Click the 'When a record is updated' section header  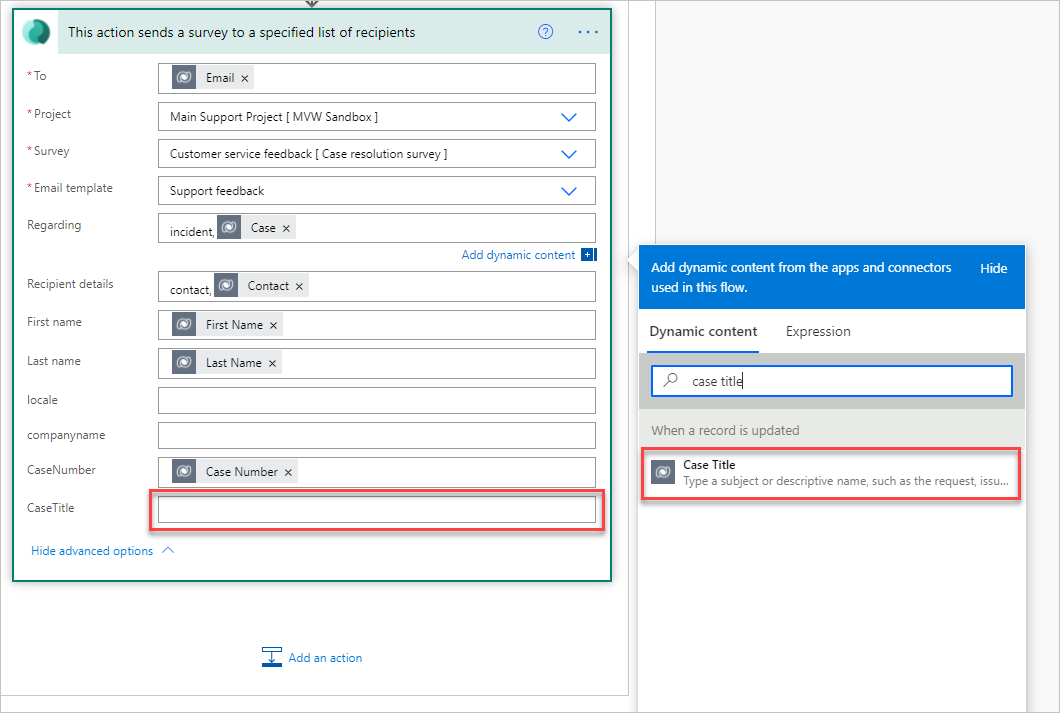[x=725, y=431]
